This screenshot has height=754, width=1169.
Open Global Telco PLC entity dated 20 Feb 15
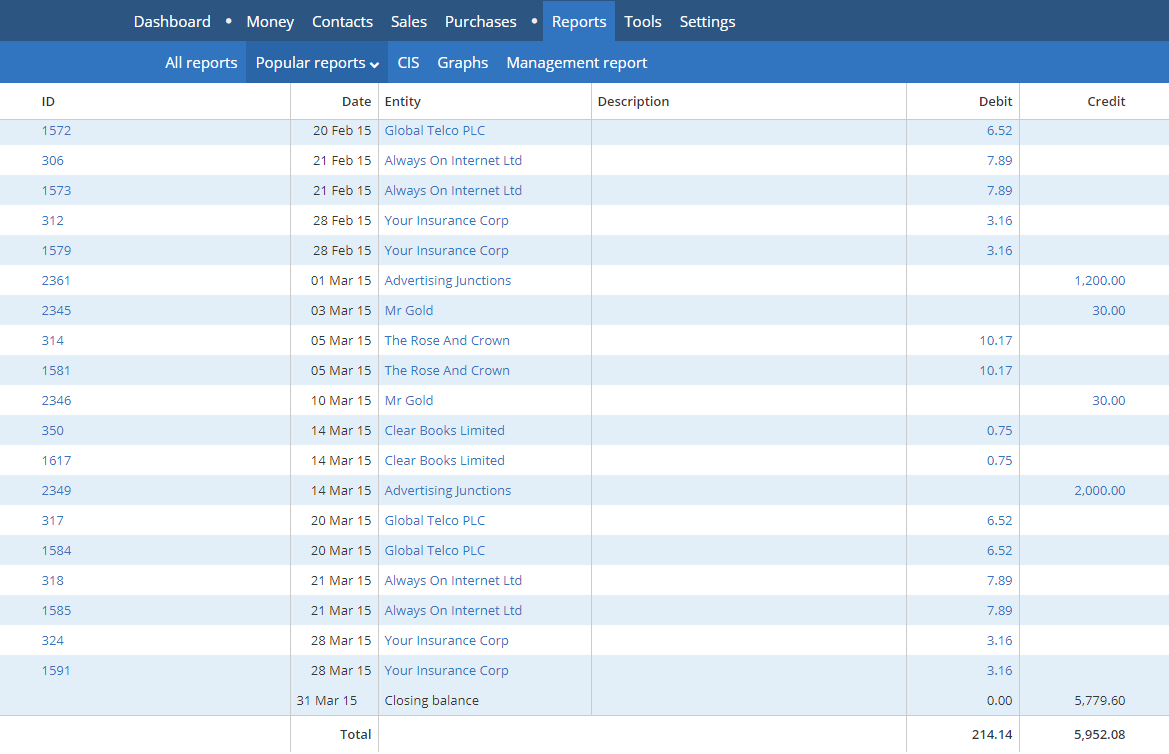pyautogui.click(x=435, y=131)
